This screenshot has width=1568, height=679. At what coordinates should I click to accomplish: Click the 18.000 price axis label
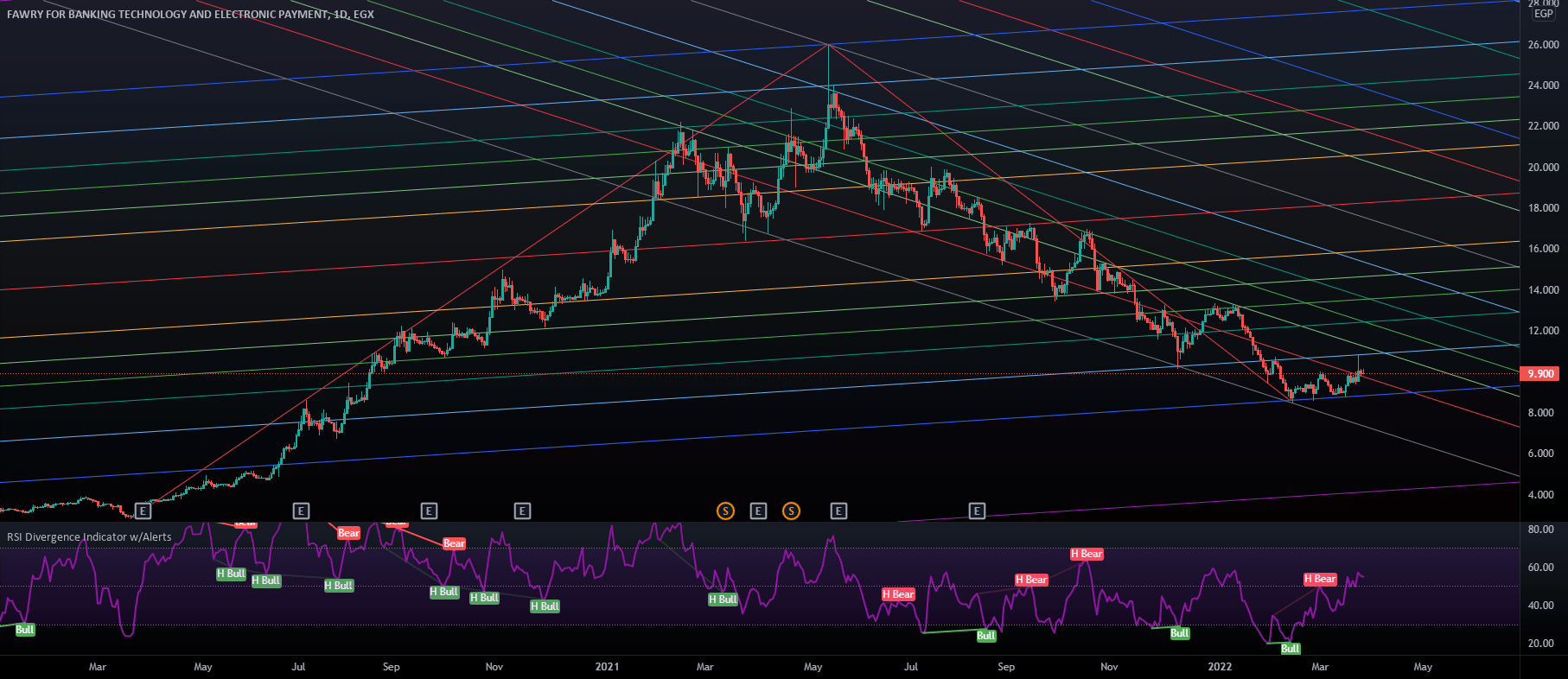[x=1544, y=208]
